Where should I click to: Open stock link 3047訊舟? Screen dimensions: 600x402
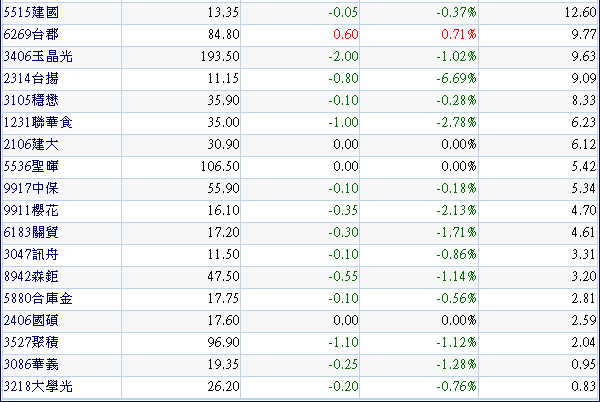click(31, 255)
